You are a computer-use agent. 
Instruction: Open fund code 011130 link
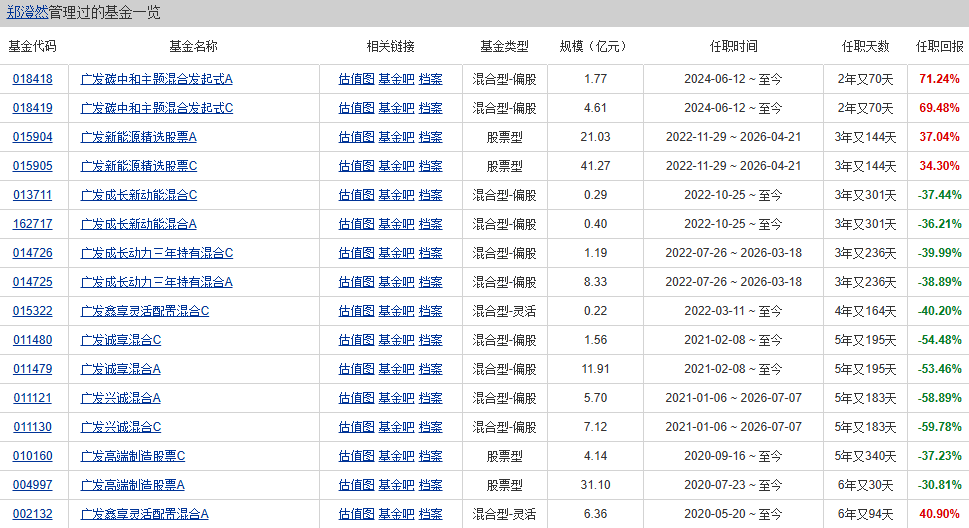tap(33, 428)
